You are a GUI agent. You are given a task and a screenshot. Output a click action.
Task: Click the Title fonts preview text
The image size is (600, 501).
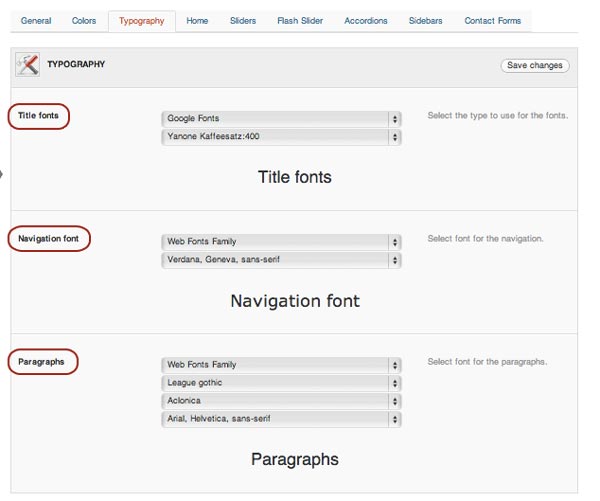tap(295, 177)
